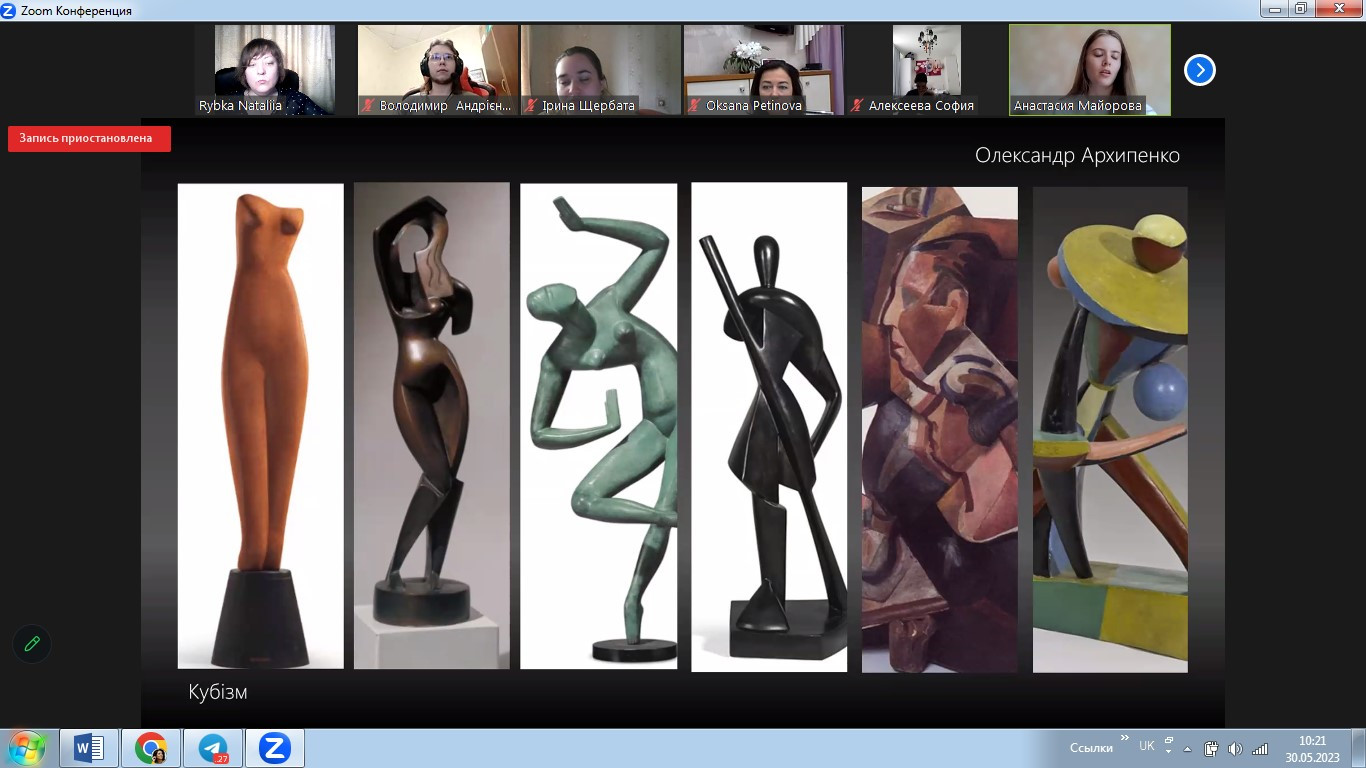Image resolution: width=1366 pixels, height=768 pixels.
Task: Open the volume control in the tray
Action: click(1235, 748)
